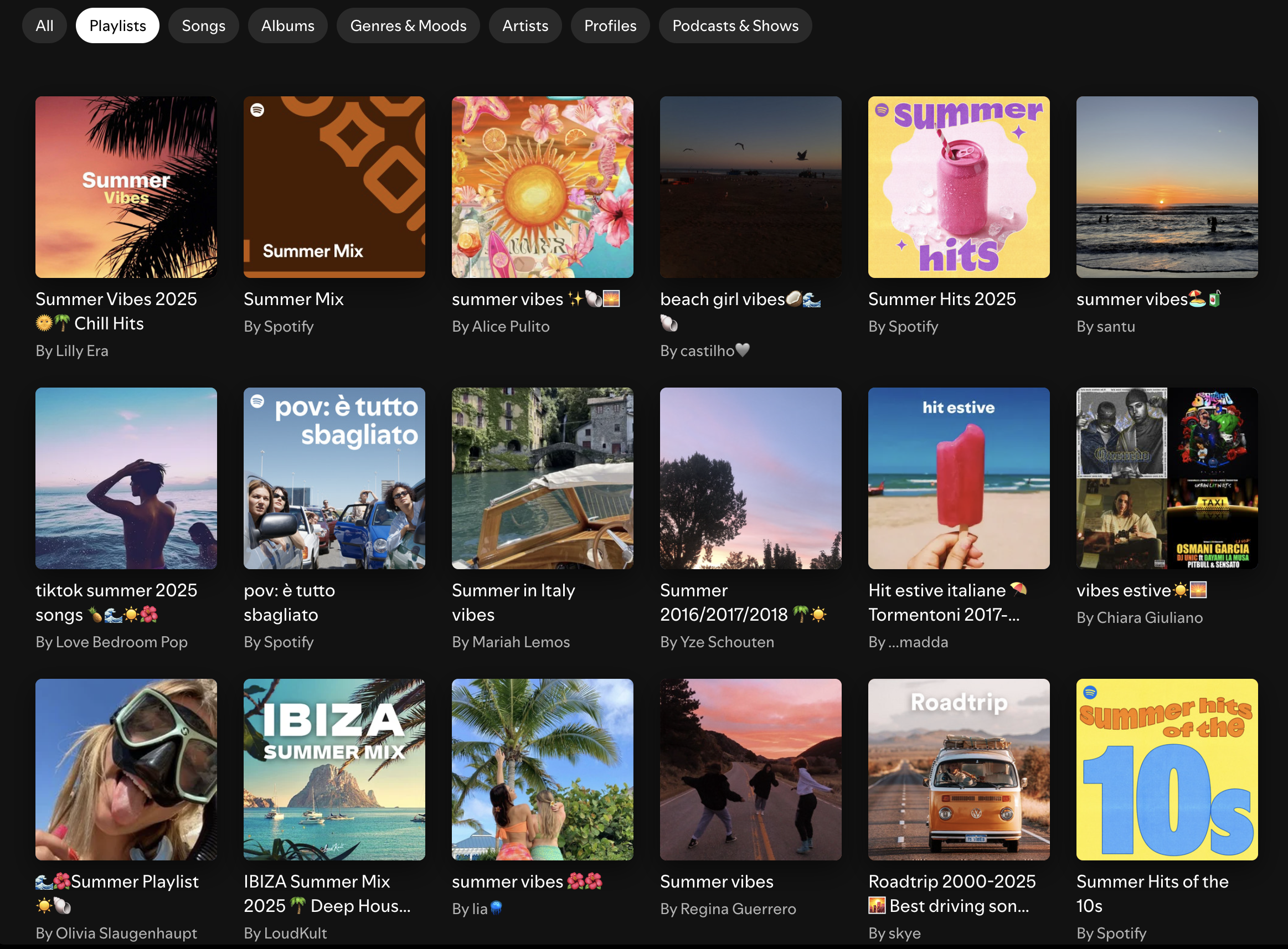Click the "By ...madda" text

tap(908, 642)
